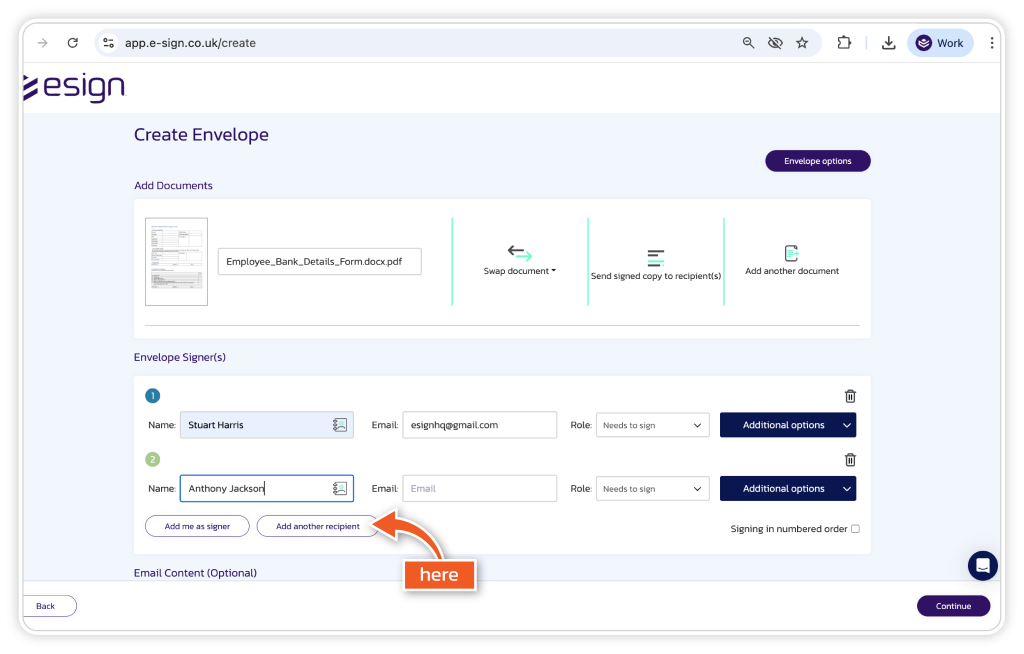Viewport: 1024px width, 654px height.
Task: Expand Role dropdown for Anthony Jackson
Action: [652, 489]
